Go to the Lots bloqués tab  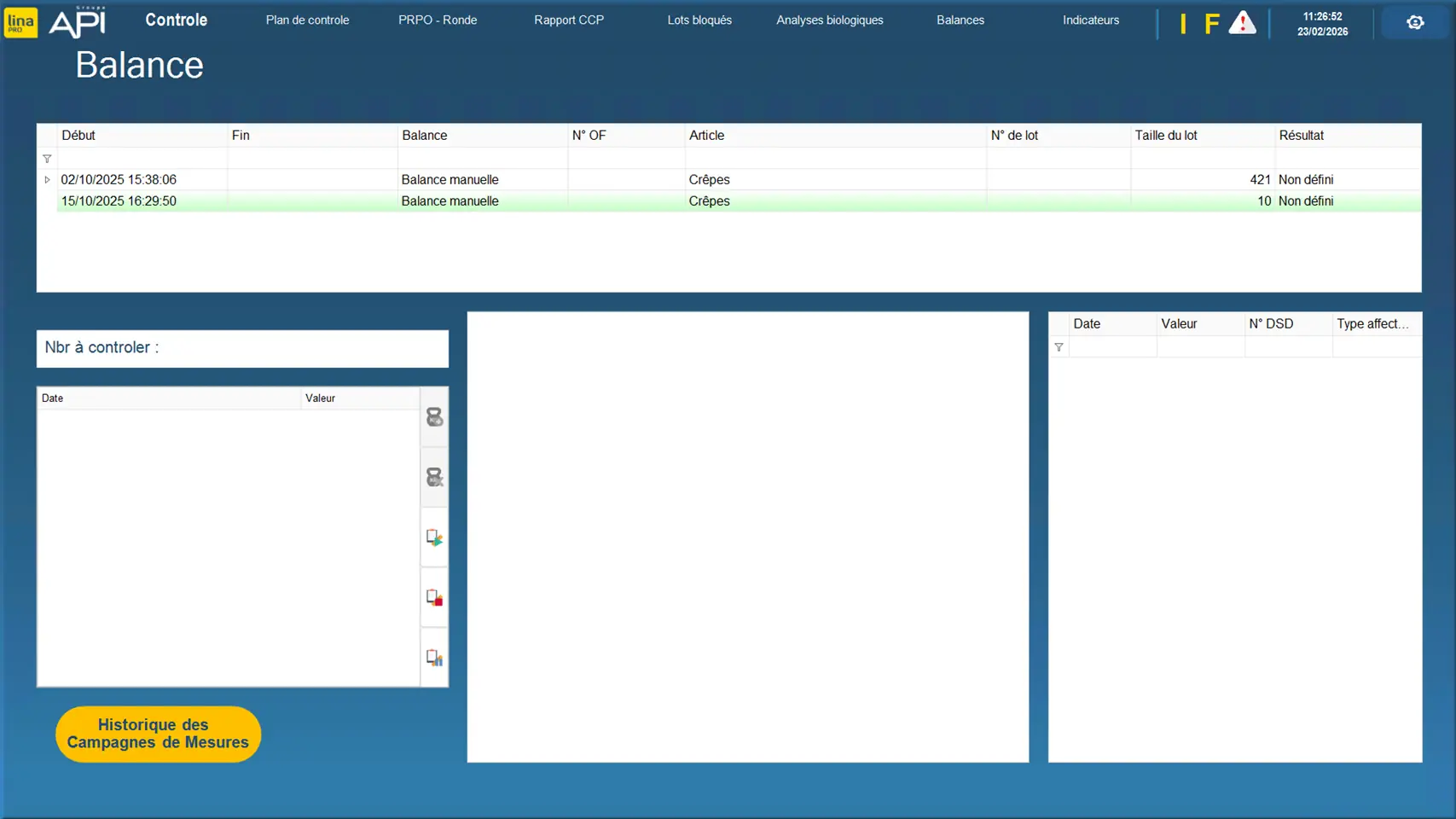699,20
